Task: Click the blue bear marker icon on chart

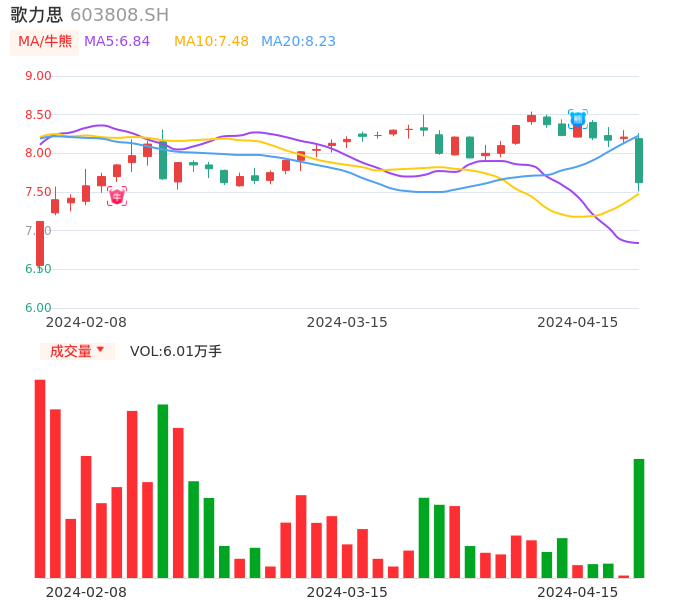Action: 577,119
